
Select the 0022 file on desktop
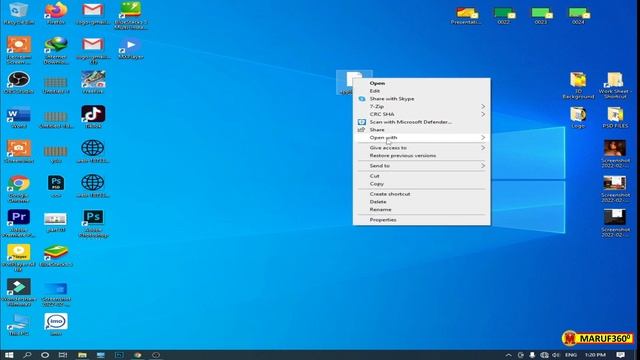[504, 16]
